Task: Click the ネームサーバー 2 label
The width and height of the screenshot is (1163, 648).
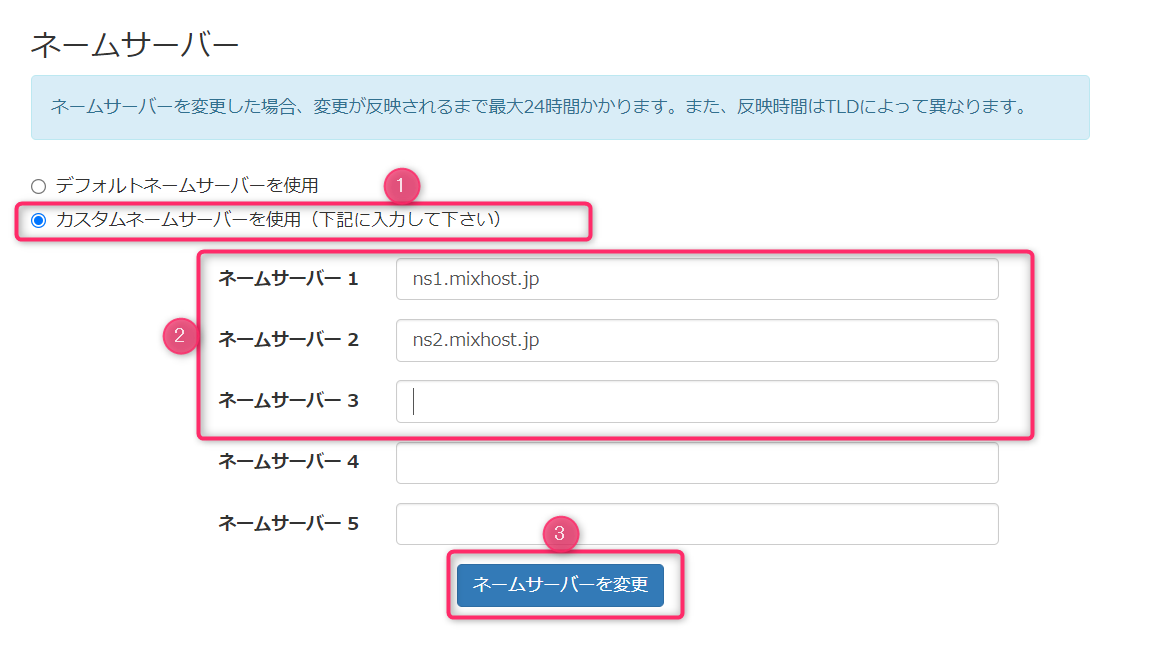Action: 289,340
